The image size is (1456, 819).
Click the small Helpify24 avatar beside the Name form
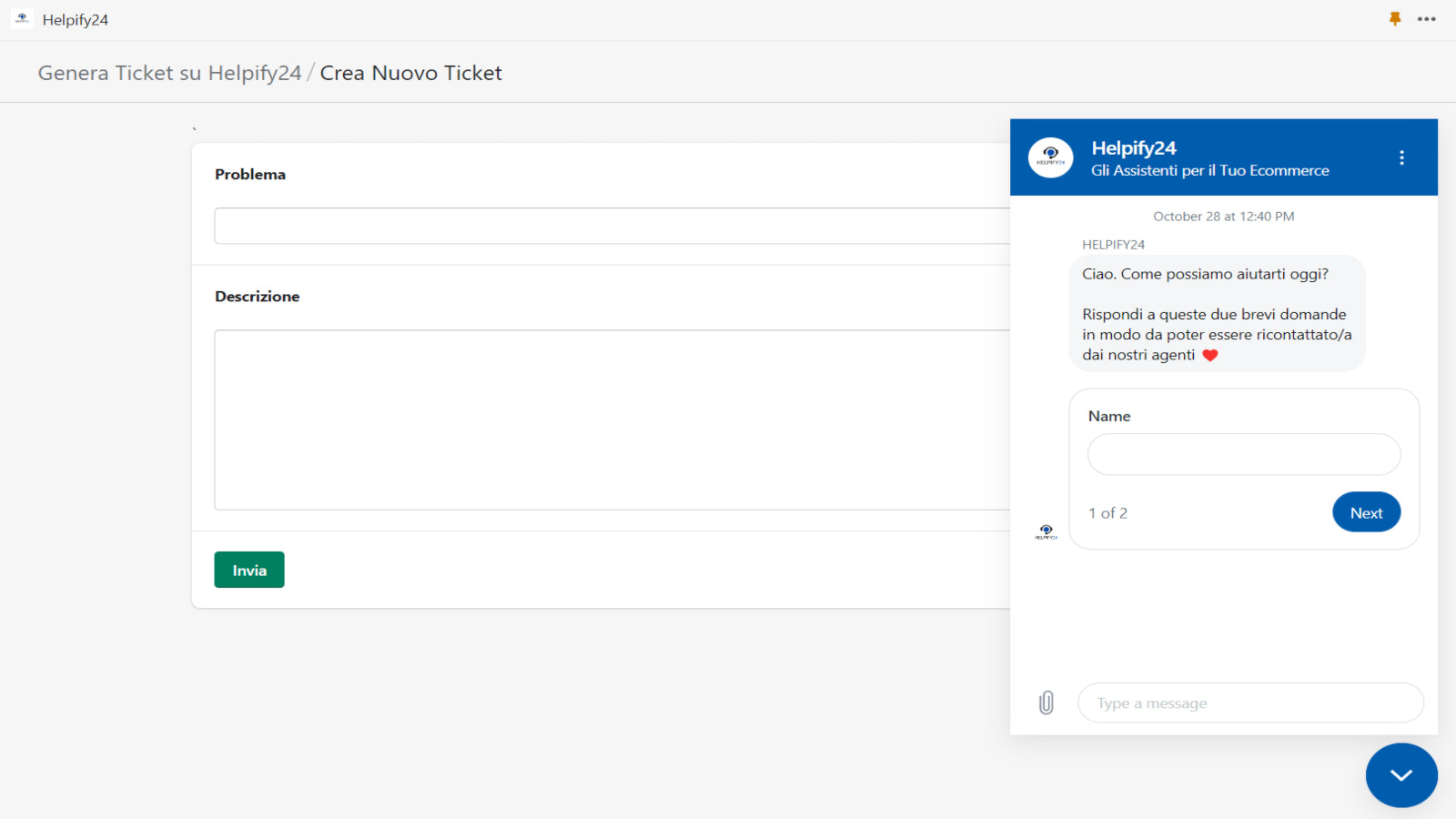tap(1046, 531)
